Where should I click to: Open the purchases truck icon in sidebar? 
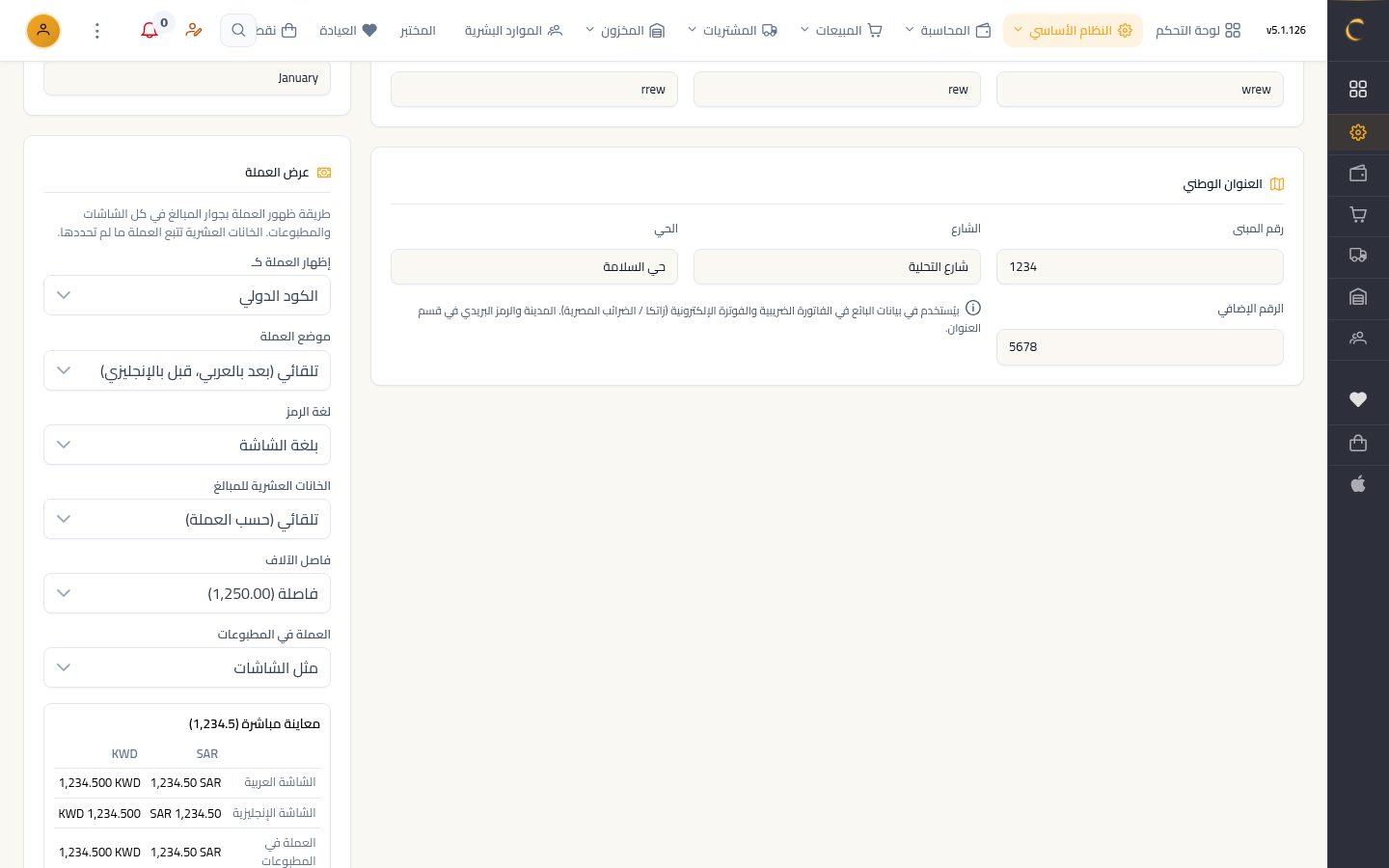coord(1358,256)
